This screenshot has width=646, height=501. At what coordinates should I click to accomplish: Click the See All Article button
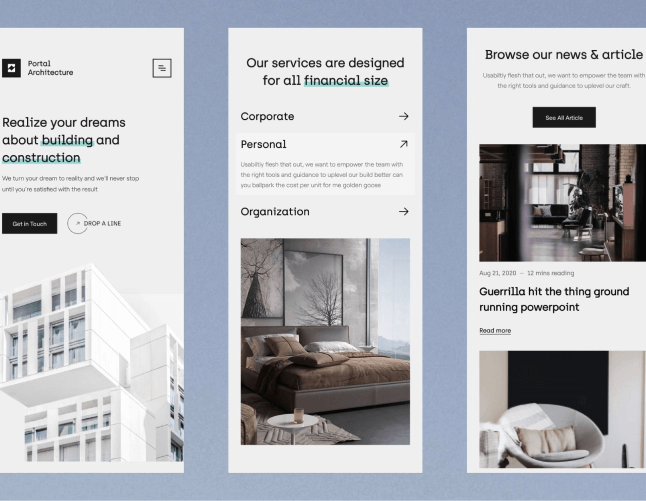point(564,117)
